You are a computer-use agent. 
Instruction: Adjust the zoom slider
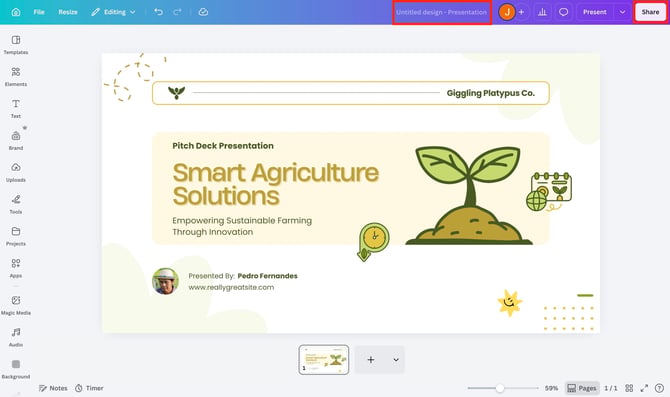pyautogui.click(x=500, y=388)
